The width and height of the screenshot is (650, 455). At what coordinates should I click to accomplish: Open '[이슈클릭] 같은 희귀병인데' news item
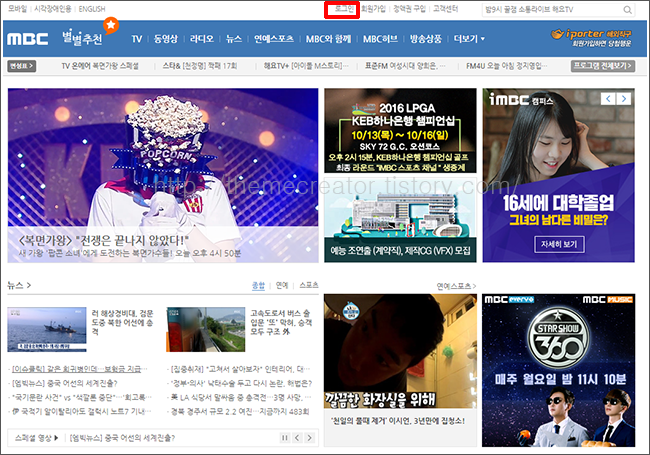coord(79,369)
